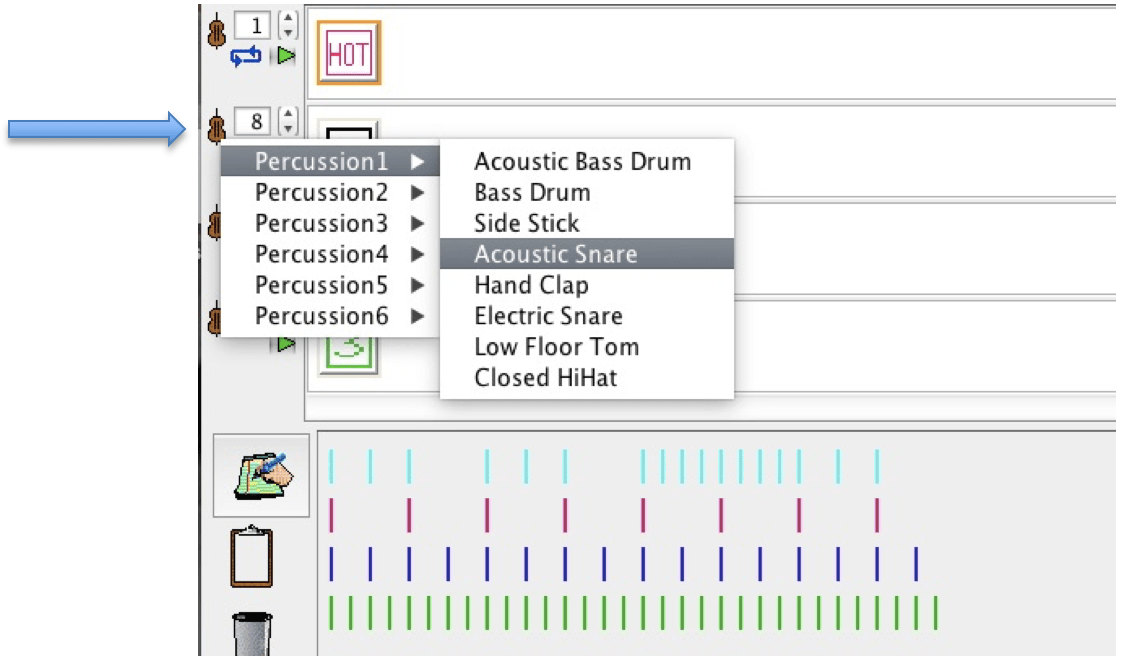
Task: Click the green rhythm pattern row
Action: (x=632, y=612)
